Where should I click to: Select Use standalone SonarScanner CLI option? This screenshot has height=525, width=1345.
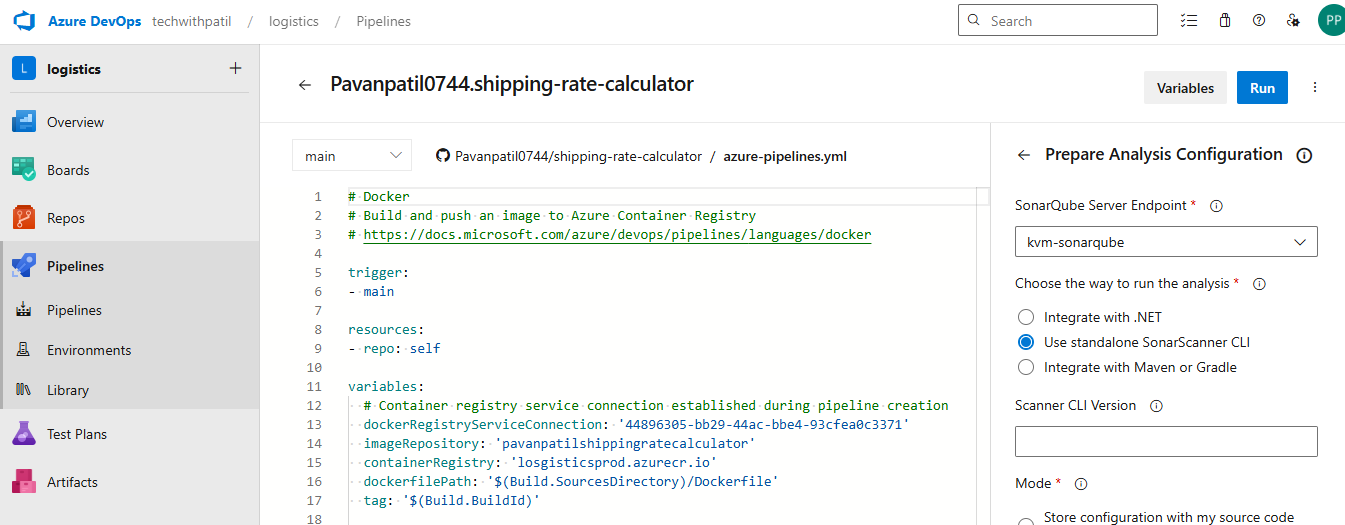(1025, 342)
